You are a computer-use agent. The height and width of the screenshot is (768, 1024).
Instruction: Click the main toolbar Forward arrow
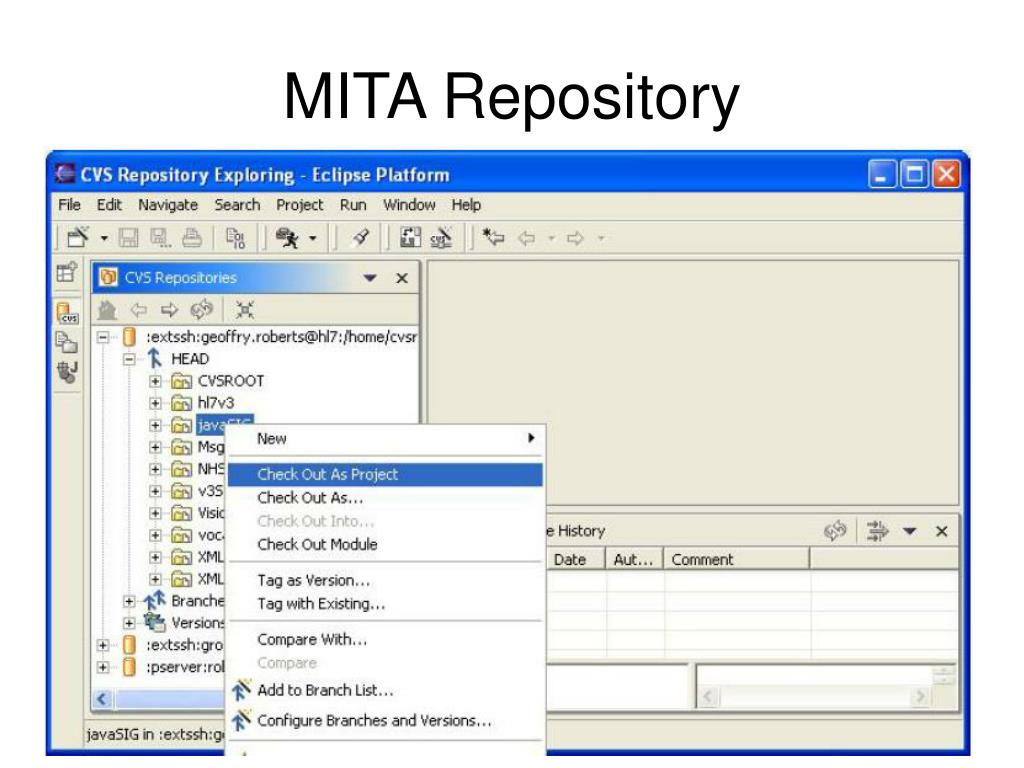575,238
